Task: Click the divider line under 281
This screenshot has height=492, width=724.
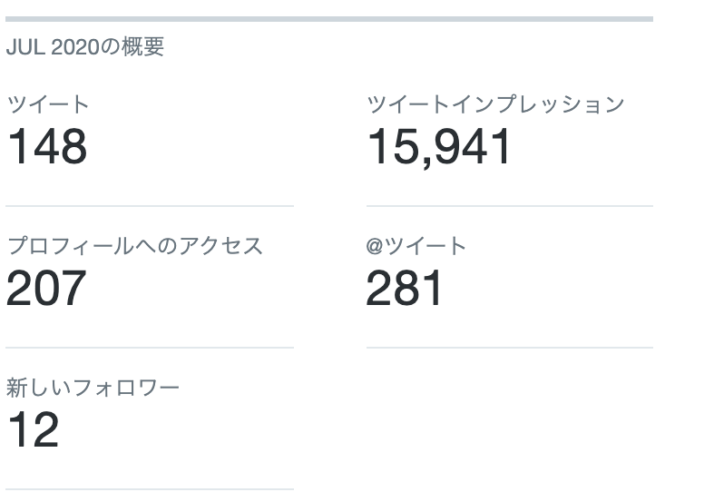Action: [x=510, y=348]
